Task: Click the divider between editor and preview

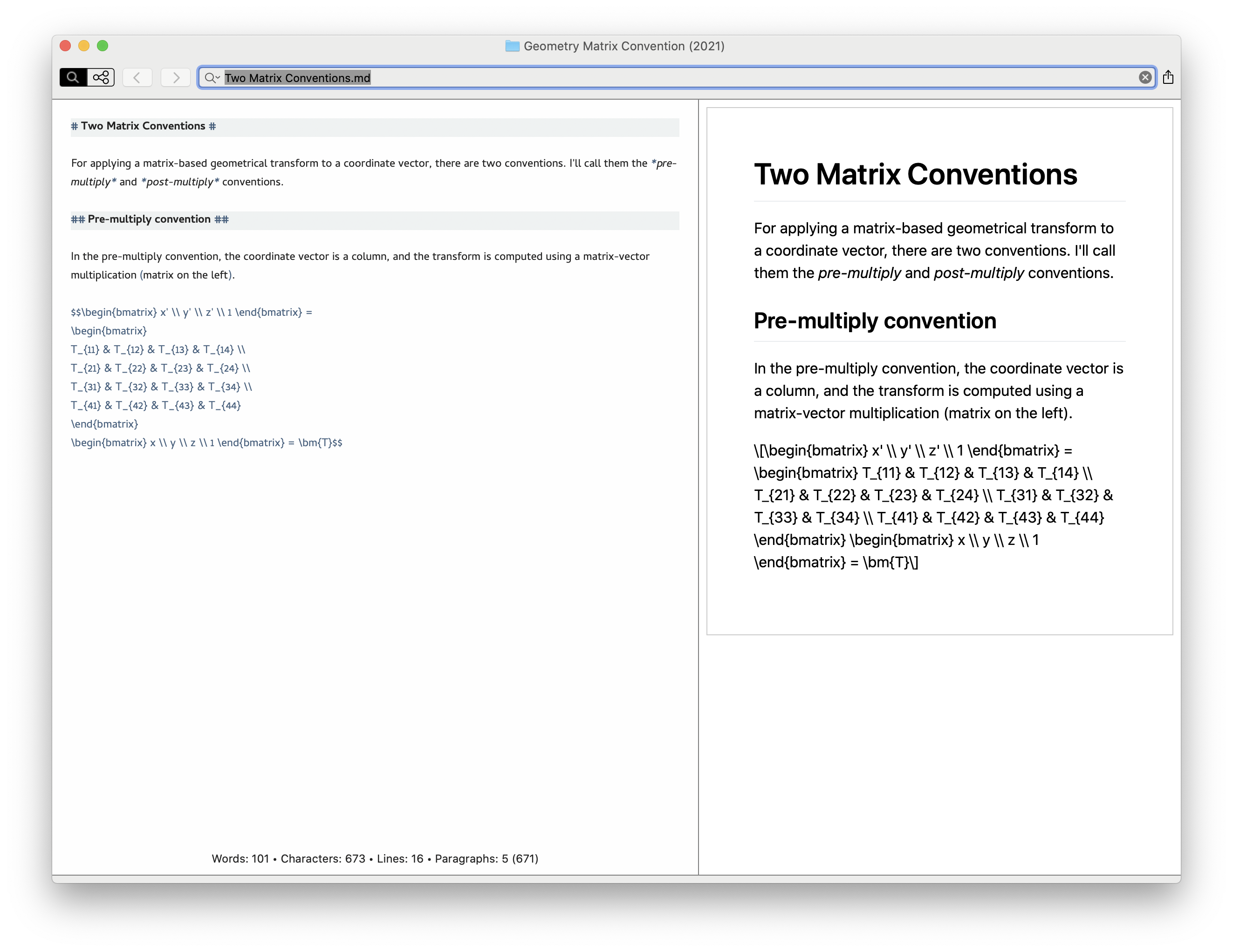Action: coord(699,485)
